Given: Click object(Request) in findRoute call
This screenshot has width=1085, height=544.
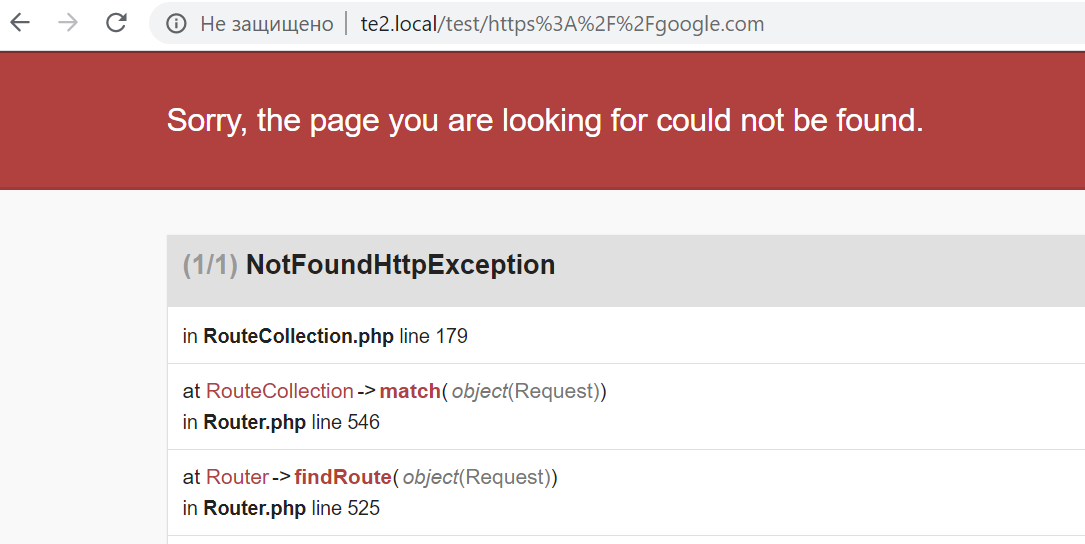Looking at the screenshot, I should (477, 477).
